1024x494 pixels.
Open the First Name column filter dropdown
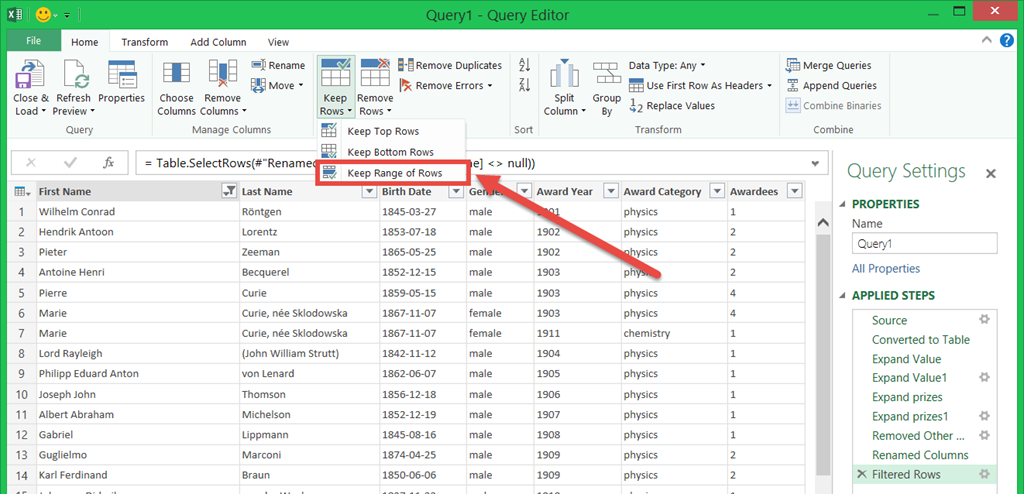(x=229, y=192)
